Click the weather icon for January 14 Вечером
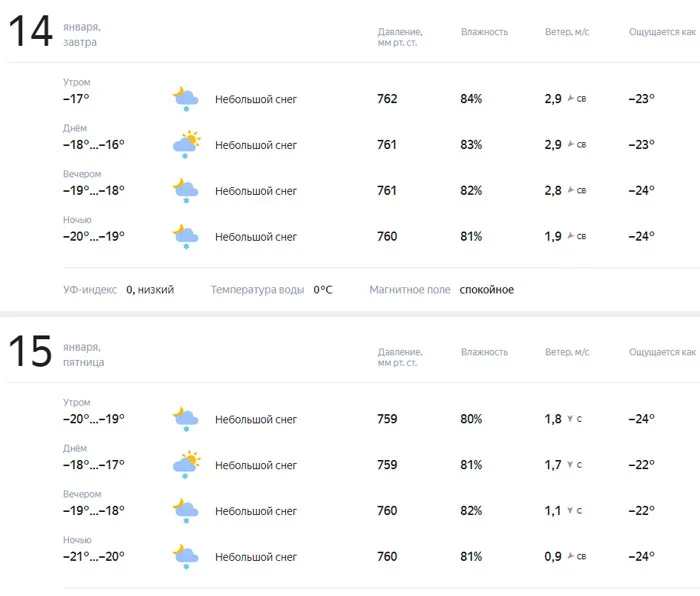 click(x=185, y=190)
